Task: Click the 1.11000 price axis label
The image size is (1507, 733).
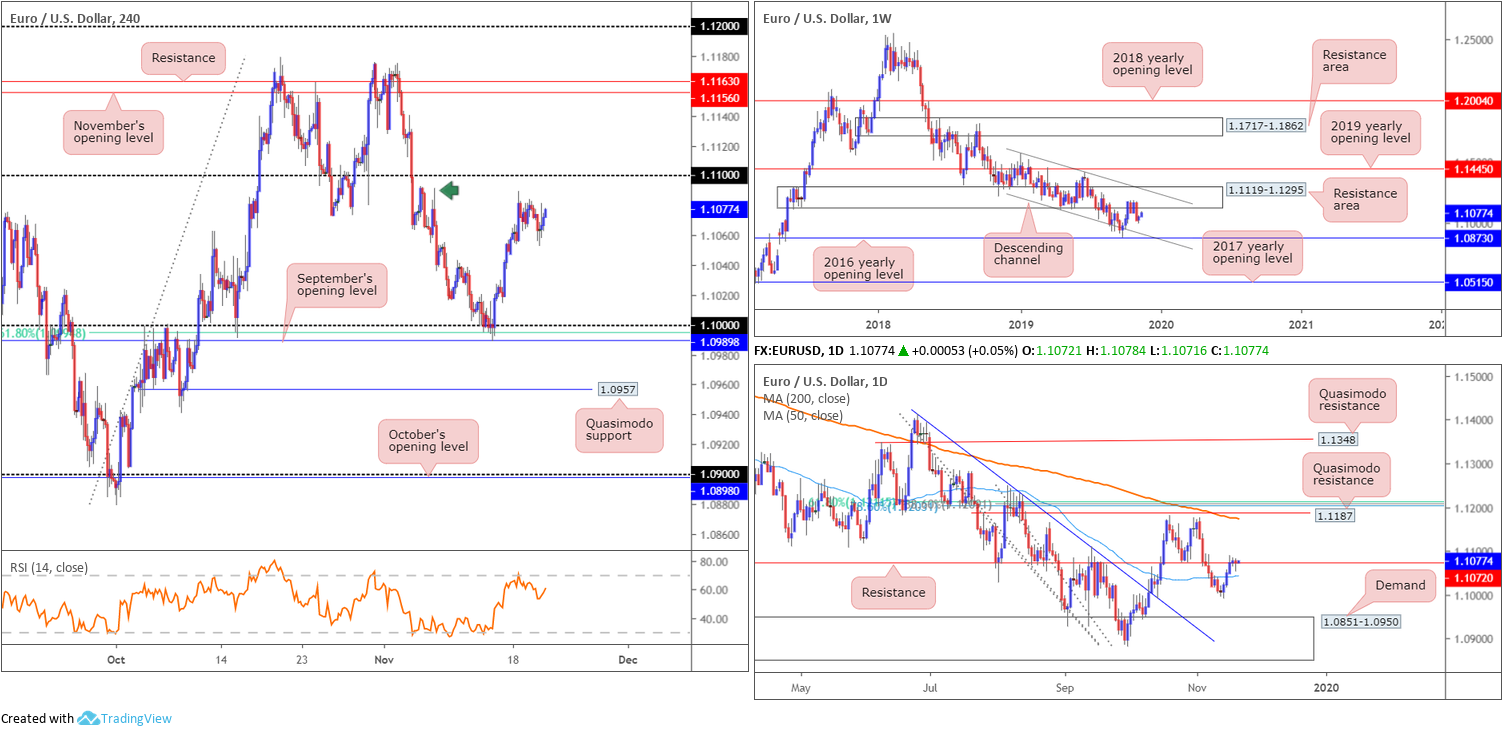Action: (720, 175)
